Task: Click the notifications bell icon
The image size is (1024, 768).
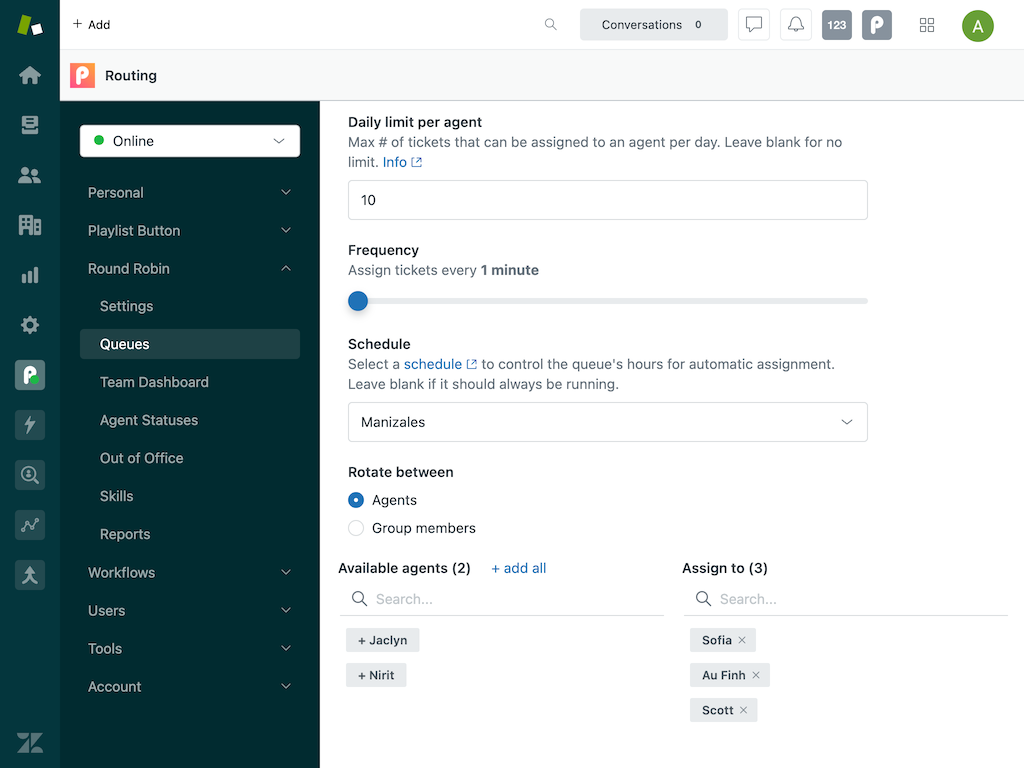Action: click(795, 24)
